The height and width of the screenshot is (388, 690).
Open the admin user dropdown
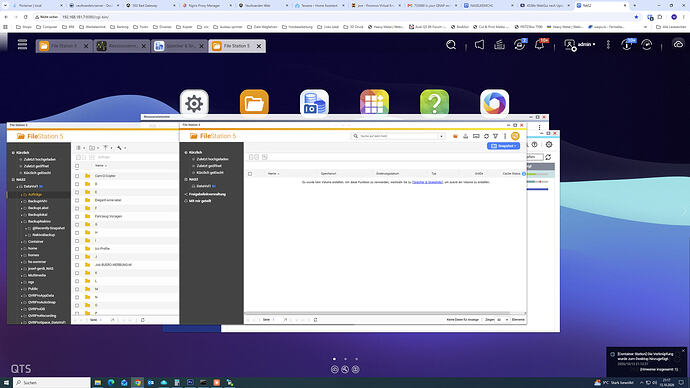coord(580,44)
